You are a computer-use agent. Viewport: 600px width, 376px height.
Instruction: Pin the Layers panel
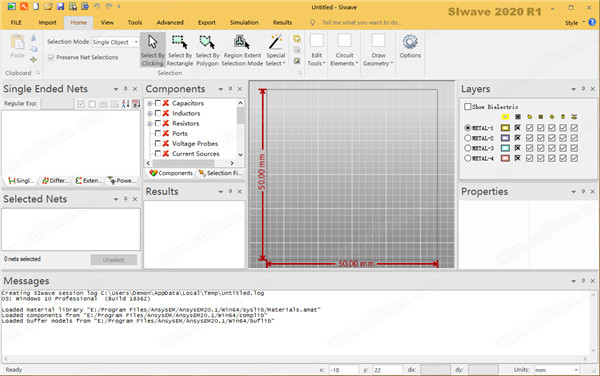point(583,89)
